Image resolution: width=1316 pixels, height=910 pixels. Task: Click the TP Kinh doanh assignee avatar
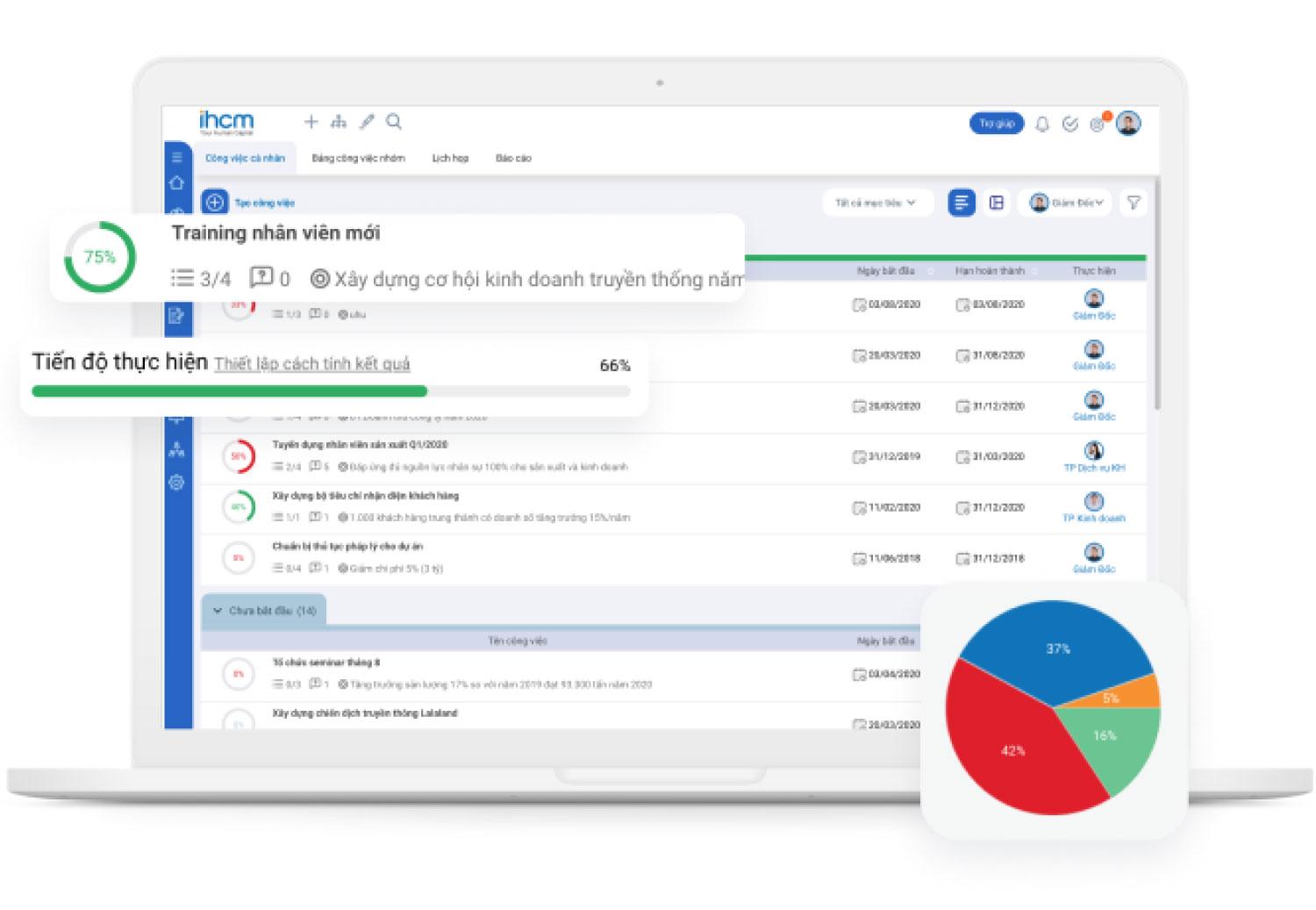[x=1094, y=501]
